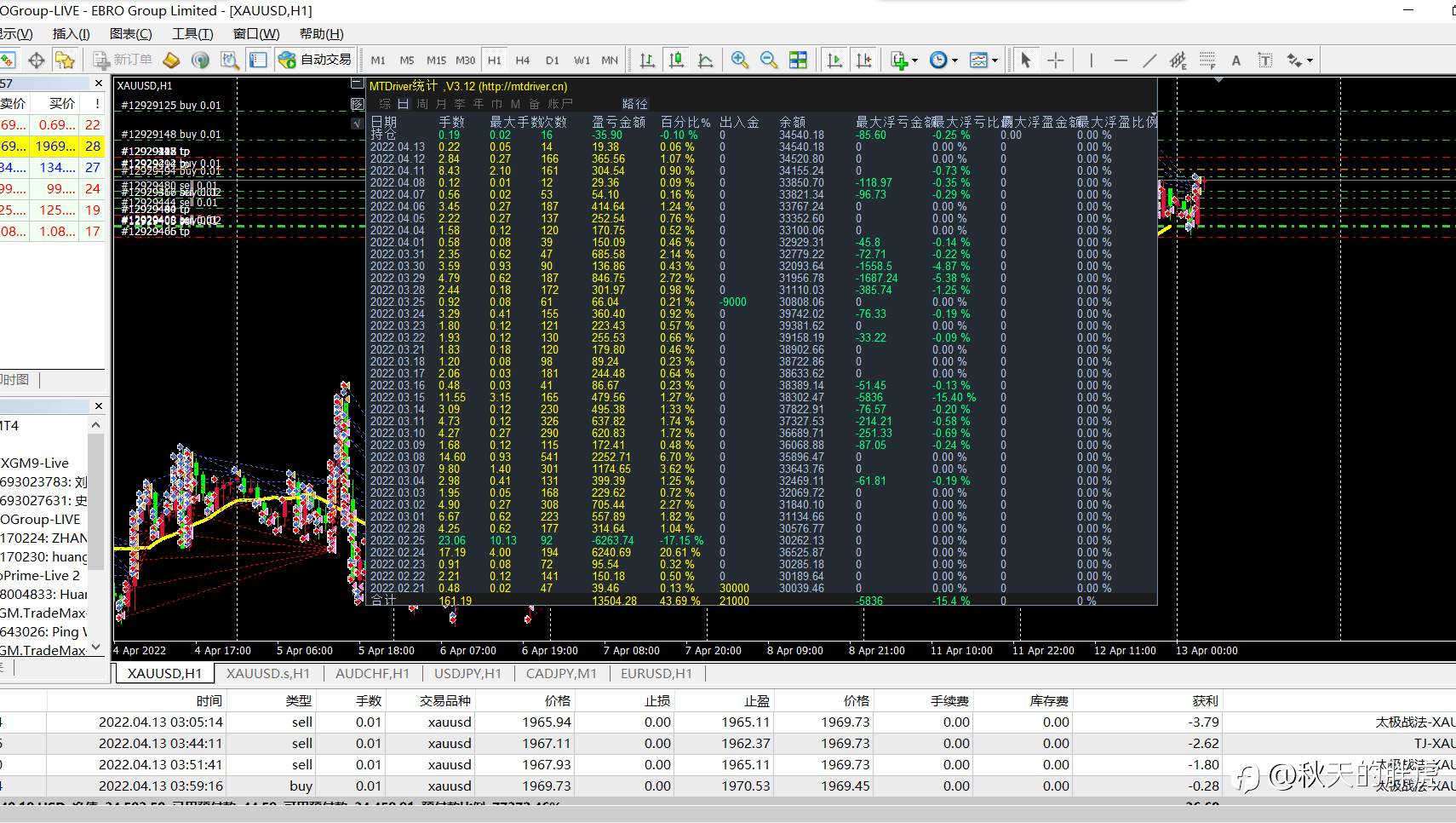Draw a vertical line tool icon
This screenshot has width=1456, height=823.
pyautogui.click(x=1091, y=60)
